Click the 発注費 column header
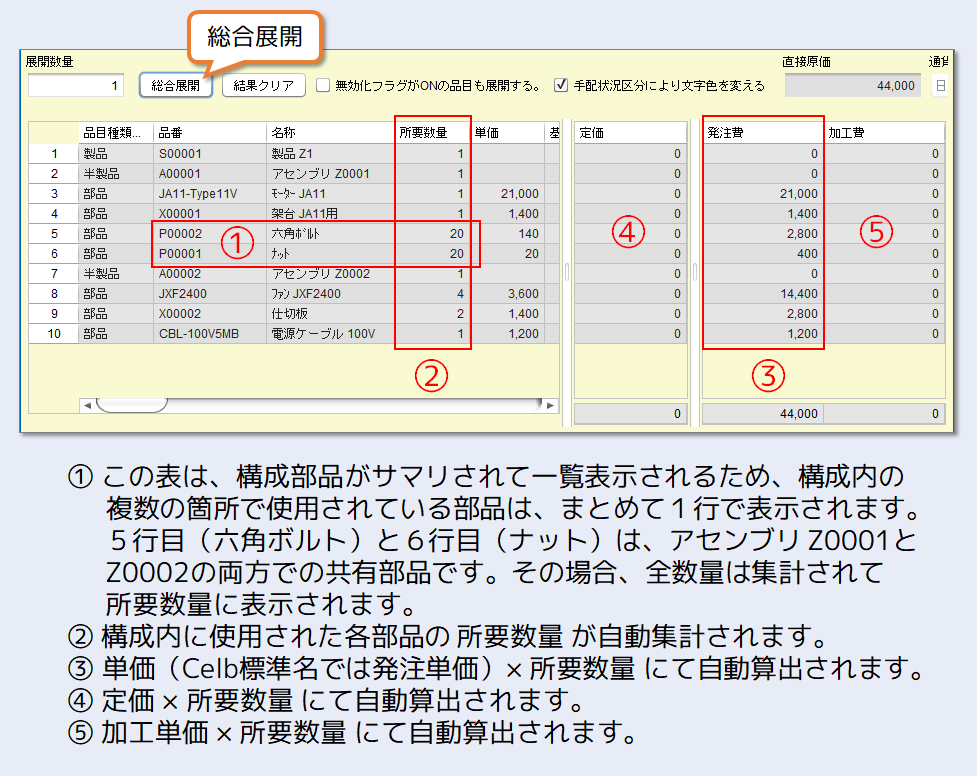Screen dimensions: 977x776 point(762,133)
